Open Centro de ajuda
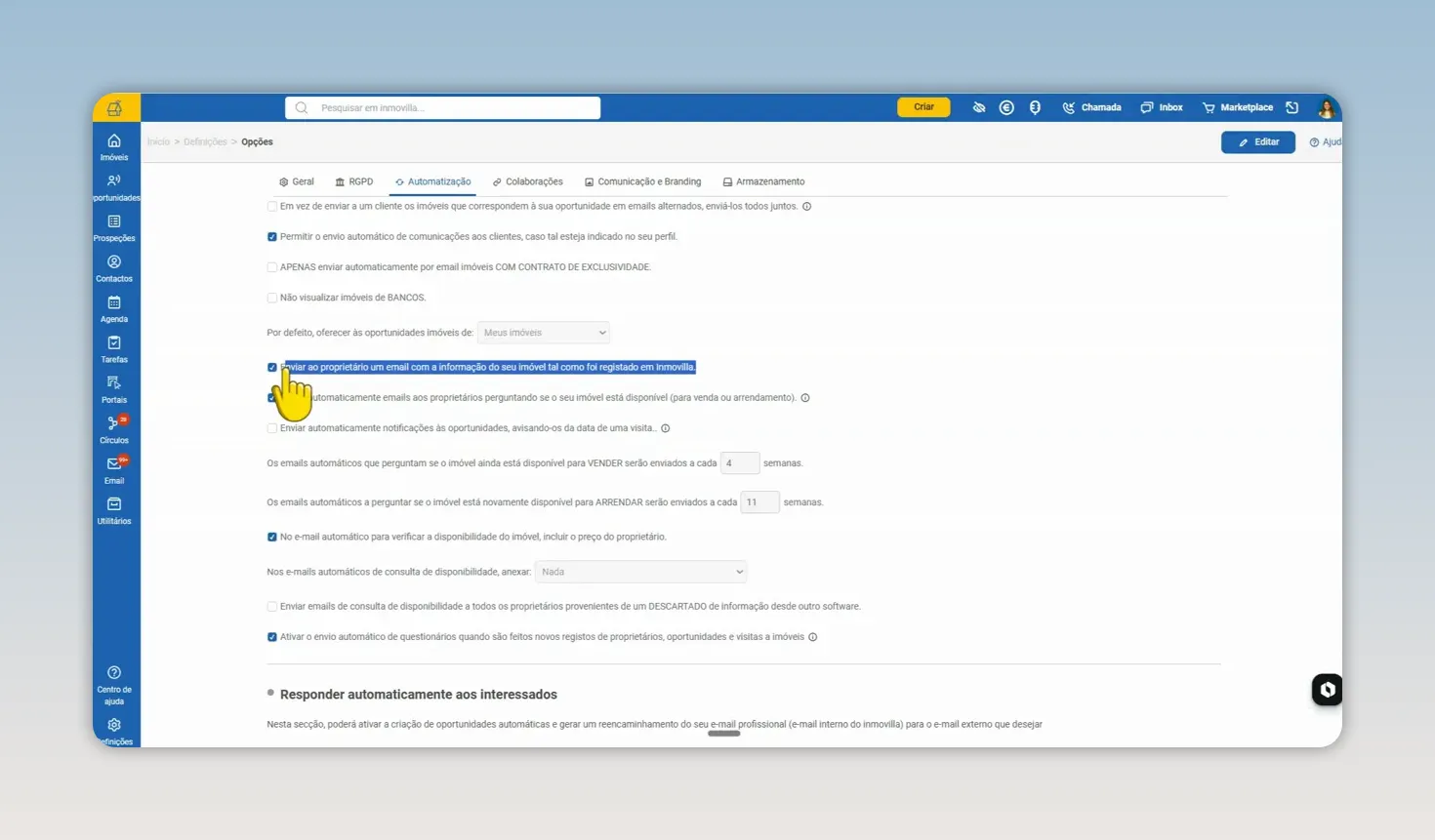Image resolution: width=1435 pixels, height=840 pixels. click(114, 685)
